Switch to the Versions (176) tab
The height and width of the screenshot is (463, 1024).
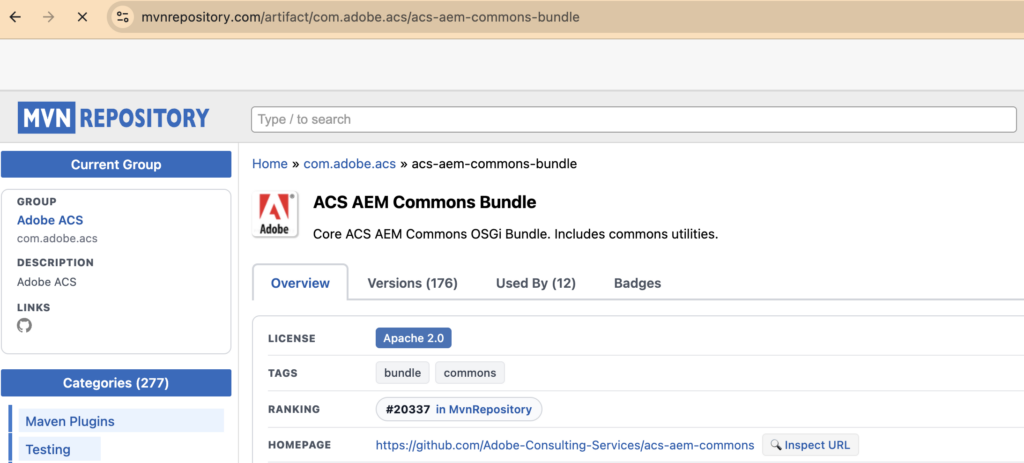coord(412,283)
